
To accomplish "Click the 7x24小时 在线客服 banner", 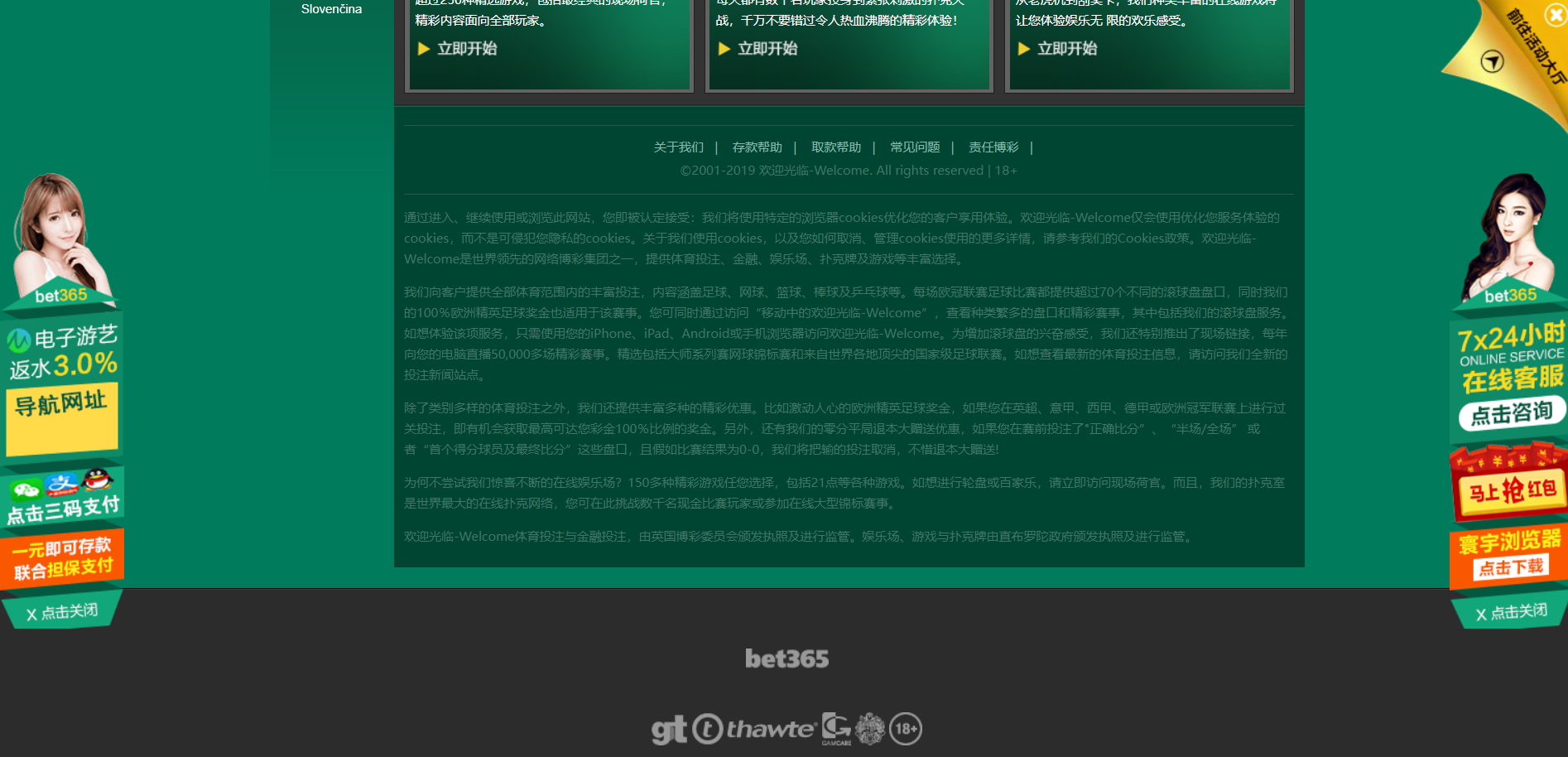I will (1510, 358).
